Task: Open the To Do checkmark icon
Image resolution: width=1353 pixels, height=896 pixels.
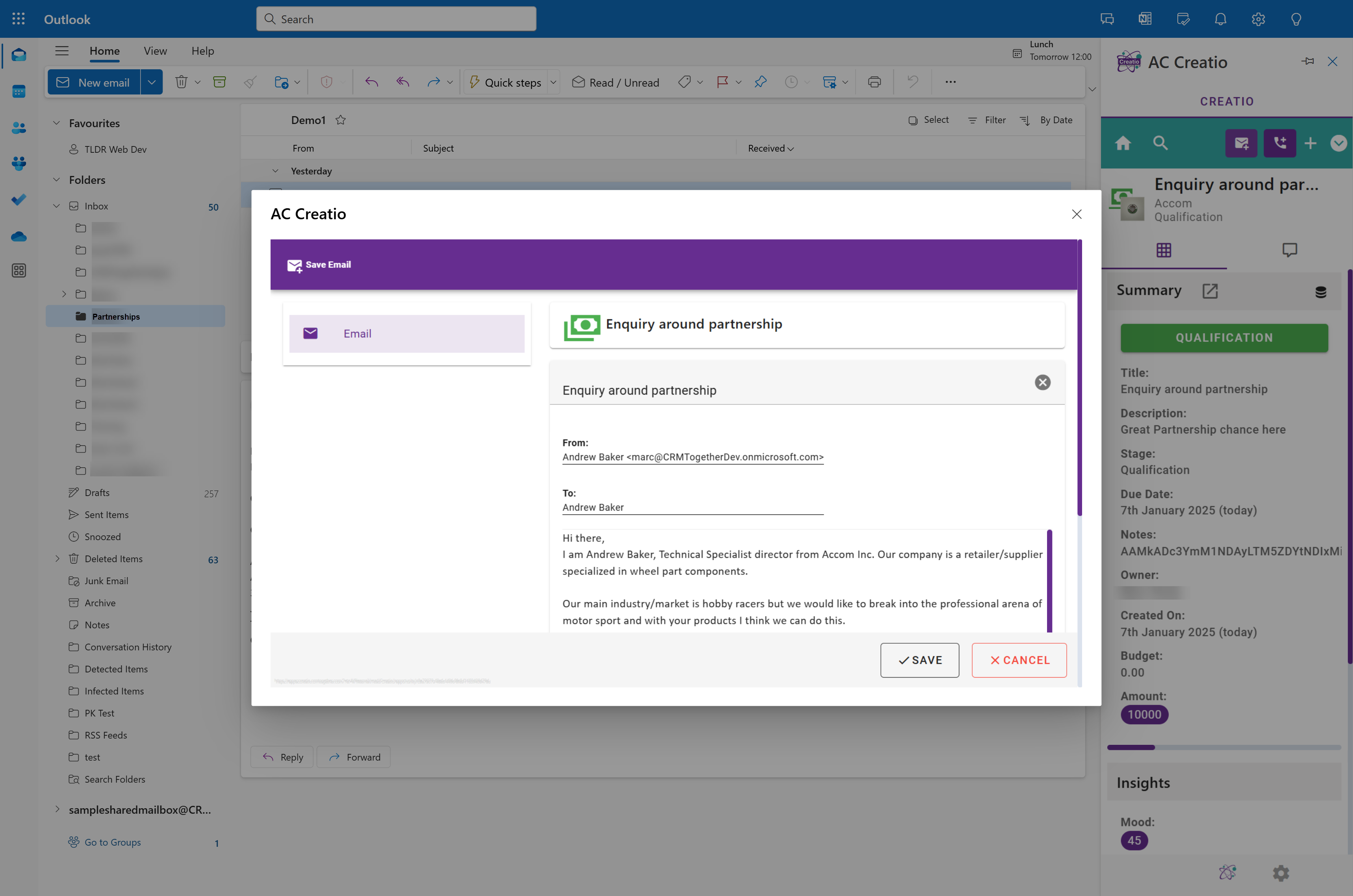Action: click(19, 200)
